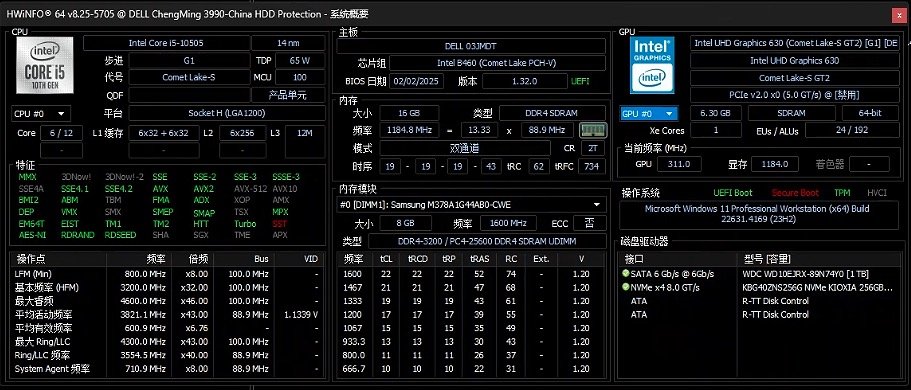Click the Intel B460 chipset field

pyautogui.click(x=497, y=63)
